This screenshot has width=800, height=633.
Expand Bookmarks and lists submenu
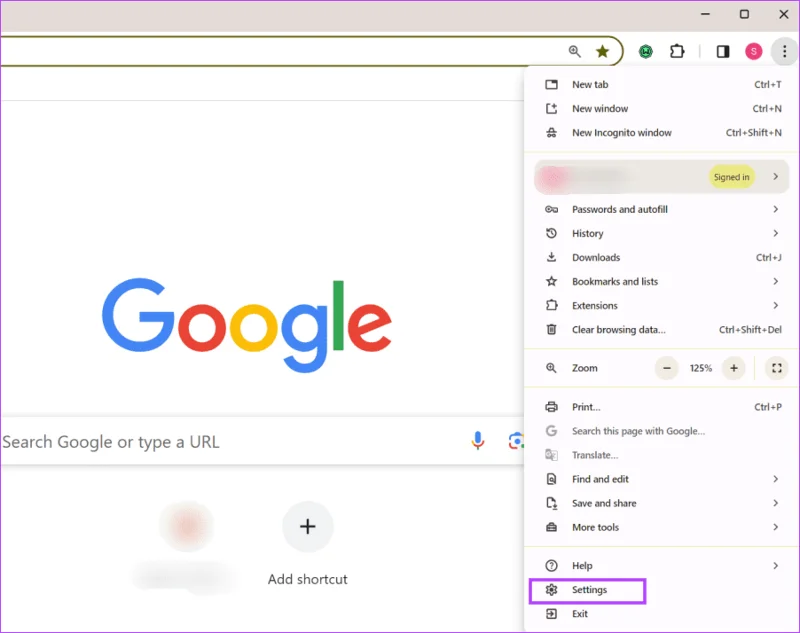tap(662, 282)
